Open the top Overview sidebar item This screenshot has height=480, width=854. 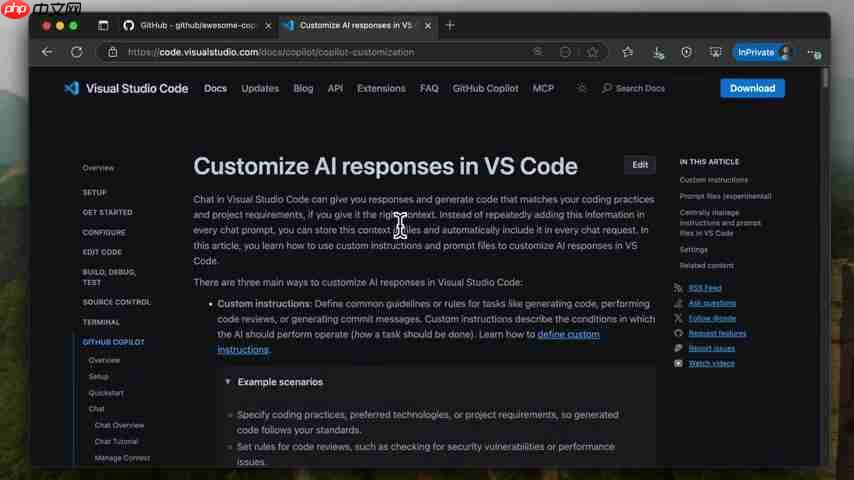[98, 168]
